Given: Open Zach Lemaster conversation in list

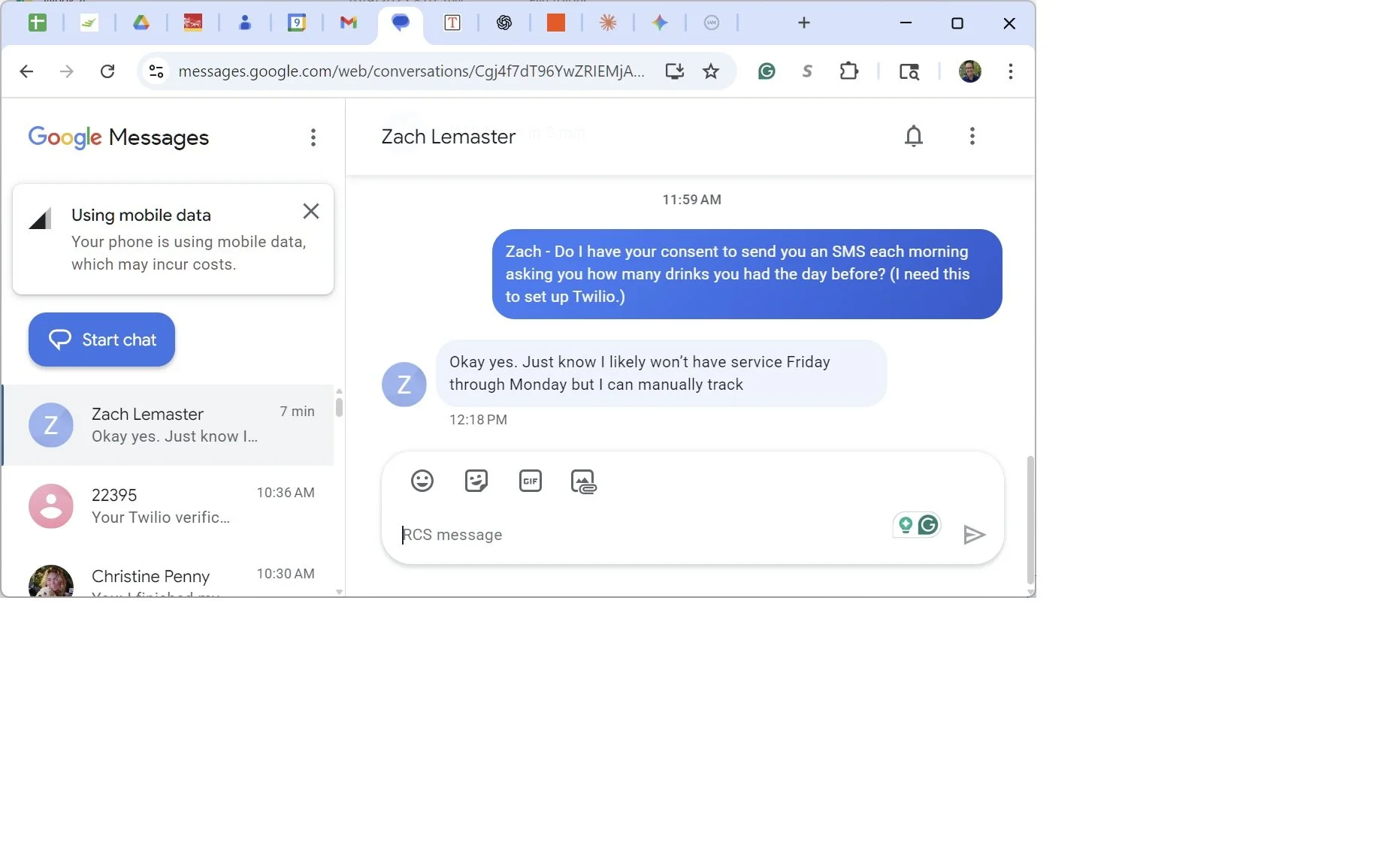Looking at the screenshot, I should pos(168,425).
